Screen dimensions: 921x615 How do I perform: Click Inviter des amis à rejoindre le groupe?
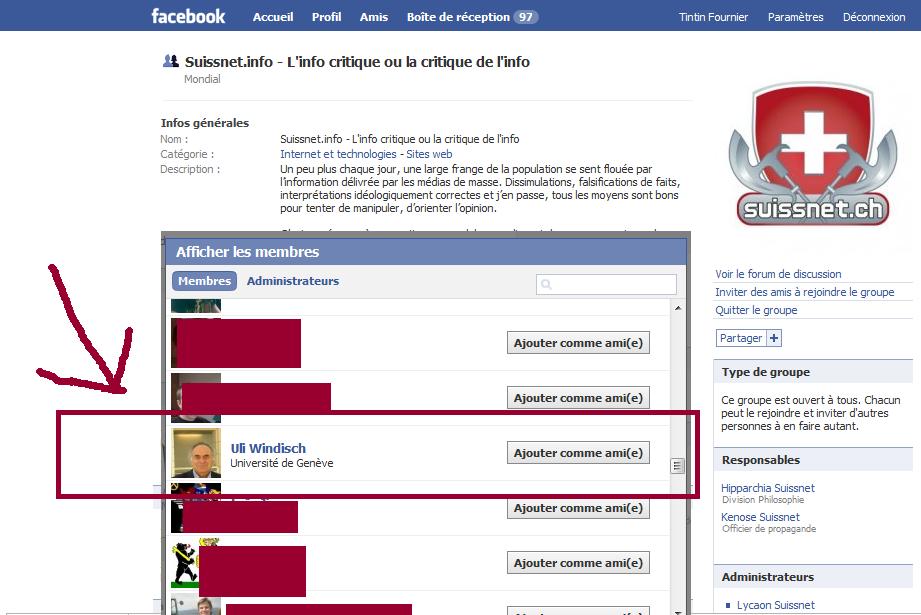(x=805, y=292)
